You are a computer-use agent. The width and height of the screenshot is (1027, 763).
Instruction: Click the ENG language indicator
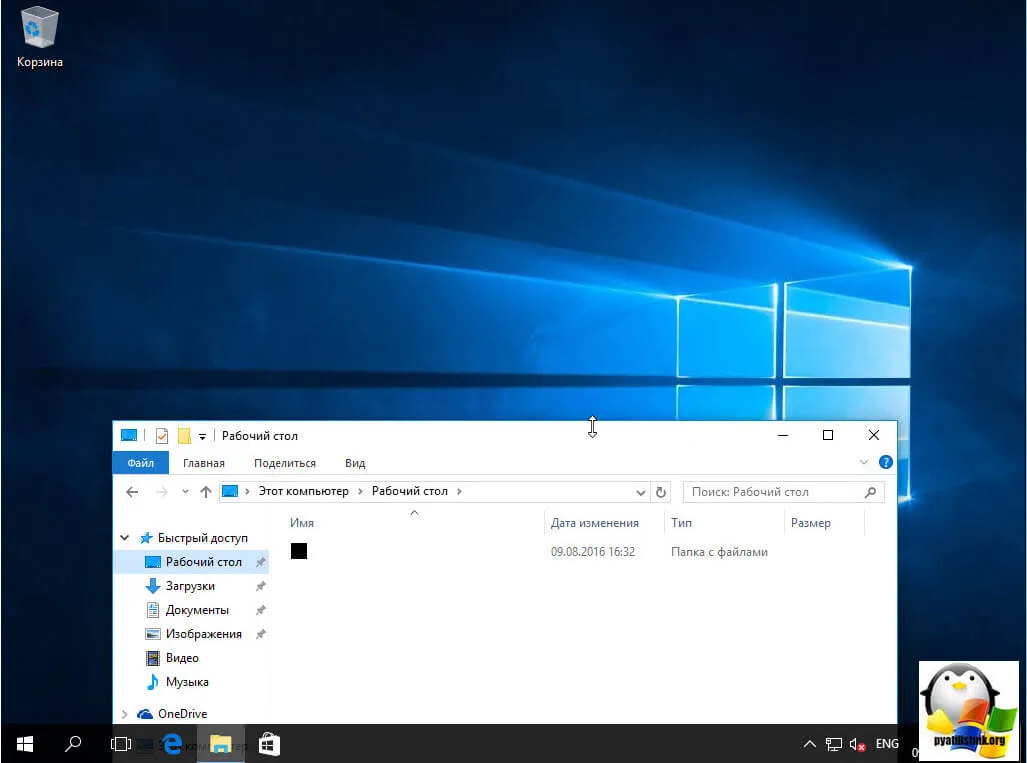(887, 744)
